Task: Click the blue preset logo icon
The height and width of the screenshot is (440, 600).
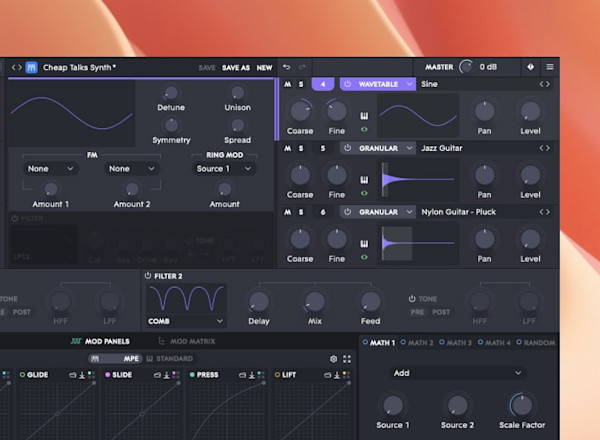Action: click(x=31, y=68)
